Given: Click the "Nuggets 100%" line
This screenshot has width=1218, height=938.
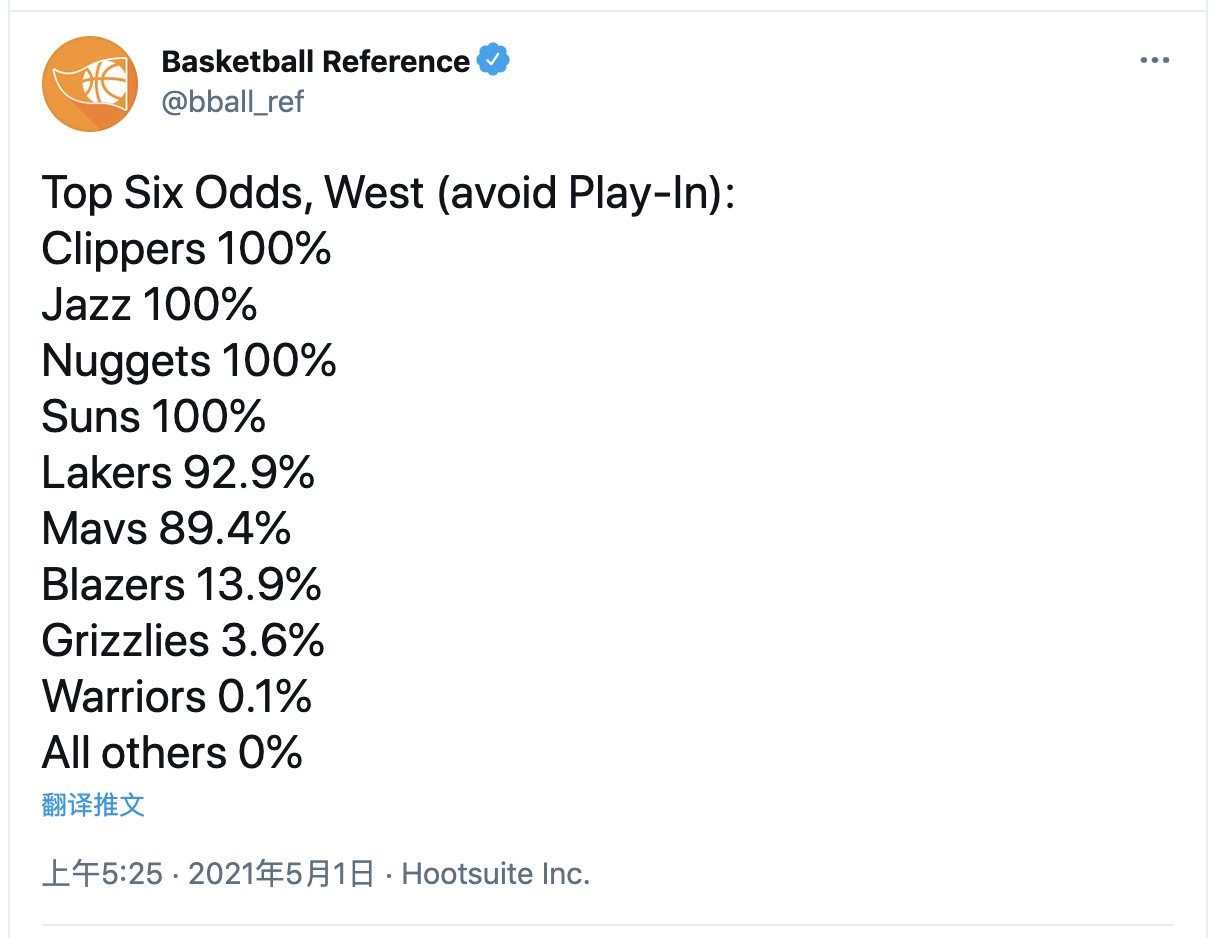Looking at the screenshot, I should tap(189, 361).
